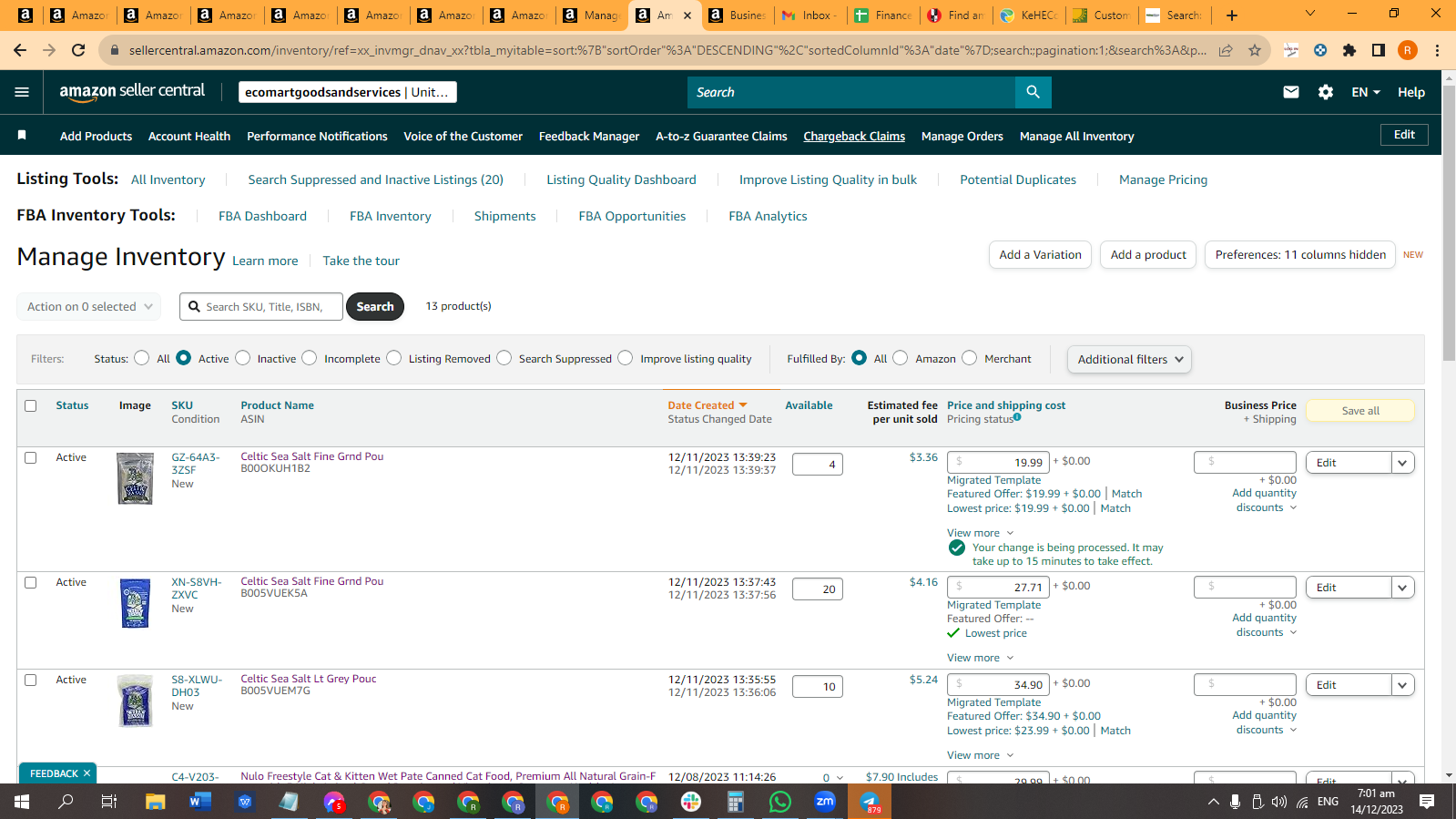Open the browser Extensions puzzle icon
The width and height of the screenshot is (1456, 819).
1349,50
